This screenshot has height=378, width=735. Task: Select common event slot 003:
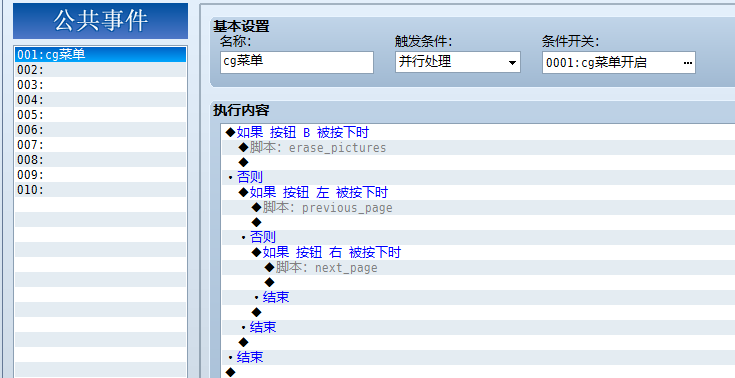click(x=100, y=84)
